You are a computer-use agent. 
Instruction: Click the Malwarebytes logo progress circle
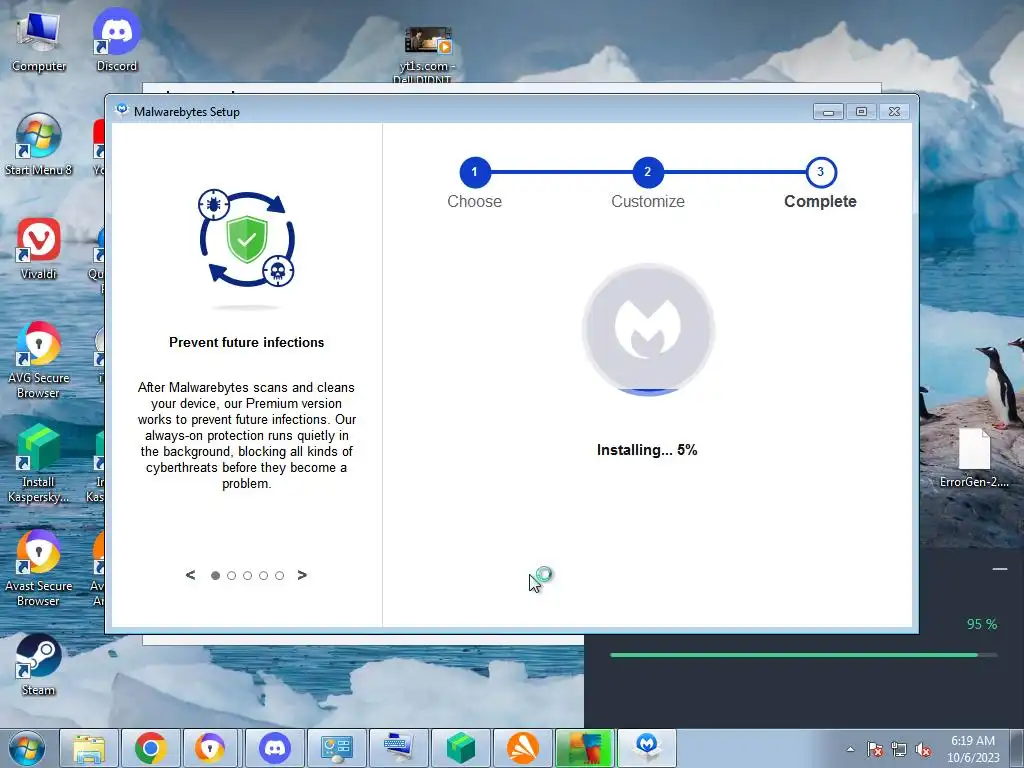[x=648, y=329]
